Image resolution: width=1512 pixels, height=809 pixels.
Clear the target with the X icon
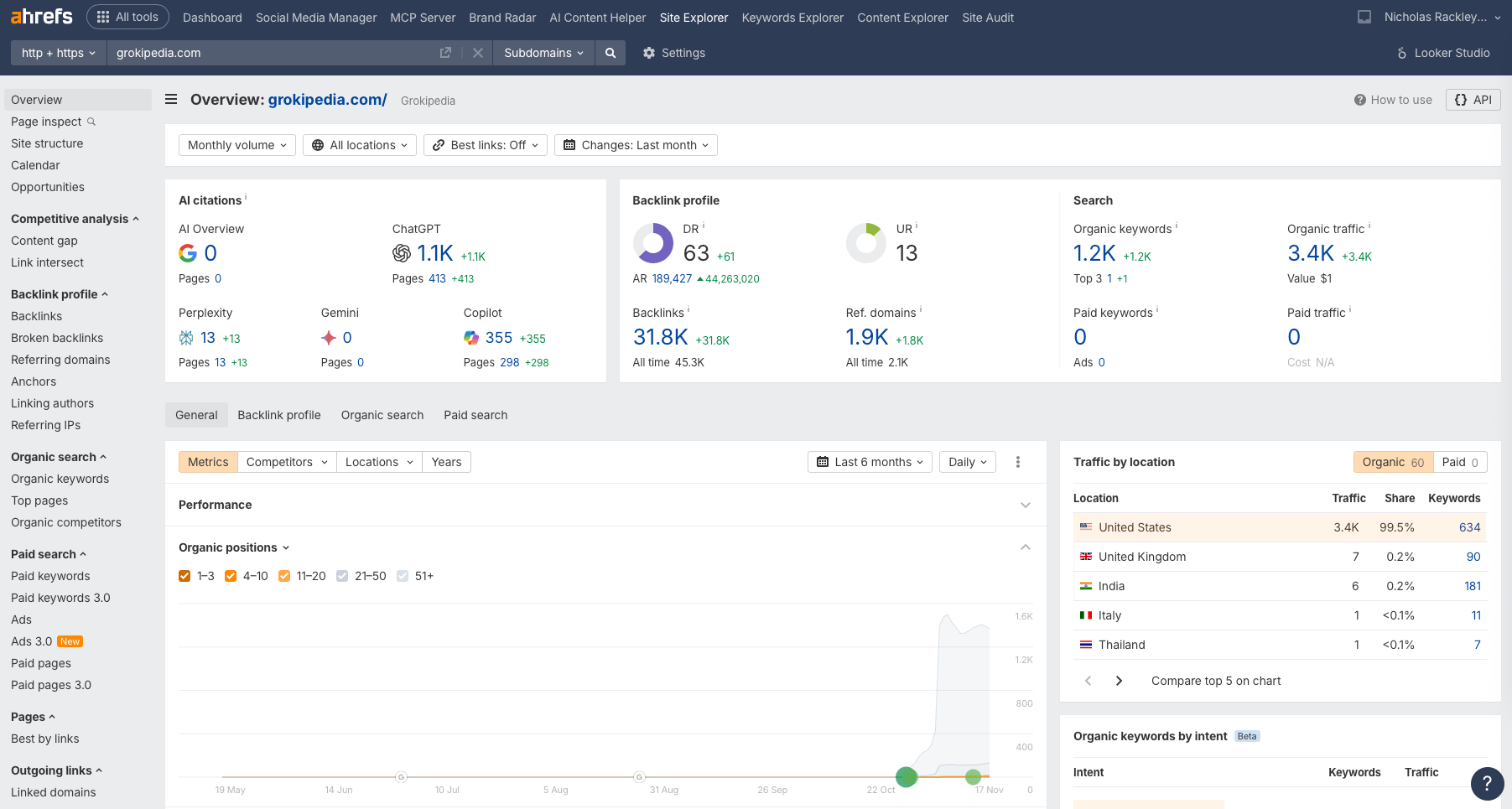(x=477, y=53)
